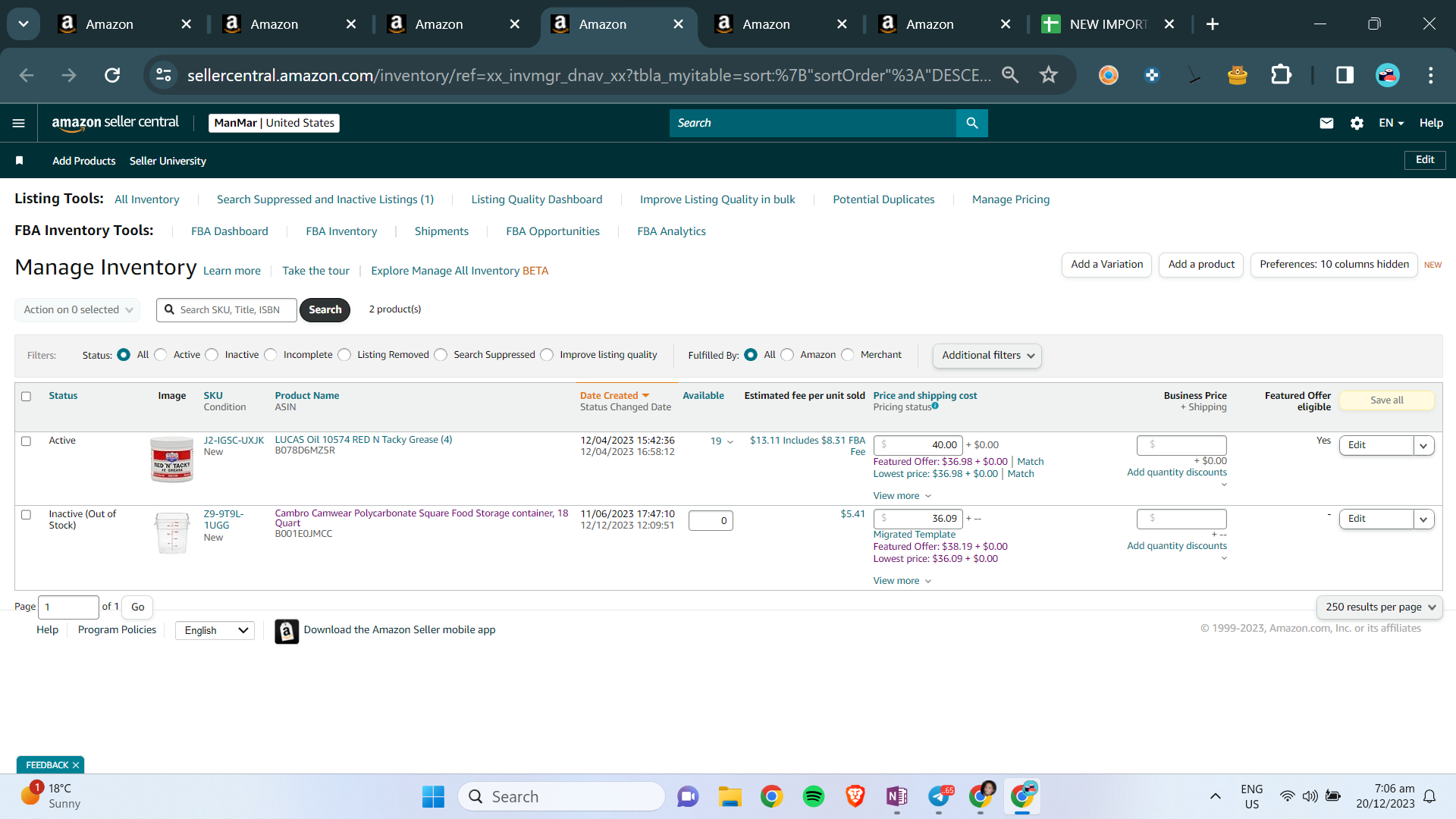
Task: Open the settings gear icon
Action: pyautogui.click(x=1357, y=123)
